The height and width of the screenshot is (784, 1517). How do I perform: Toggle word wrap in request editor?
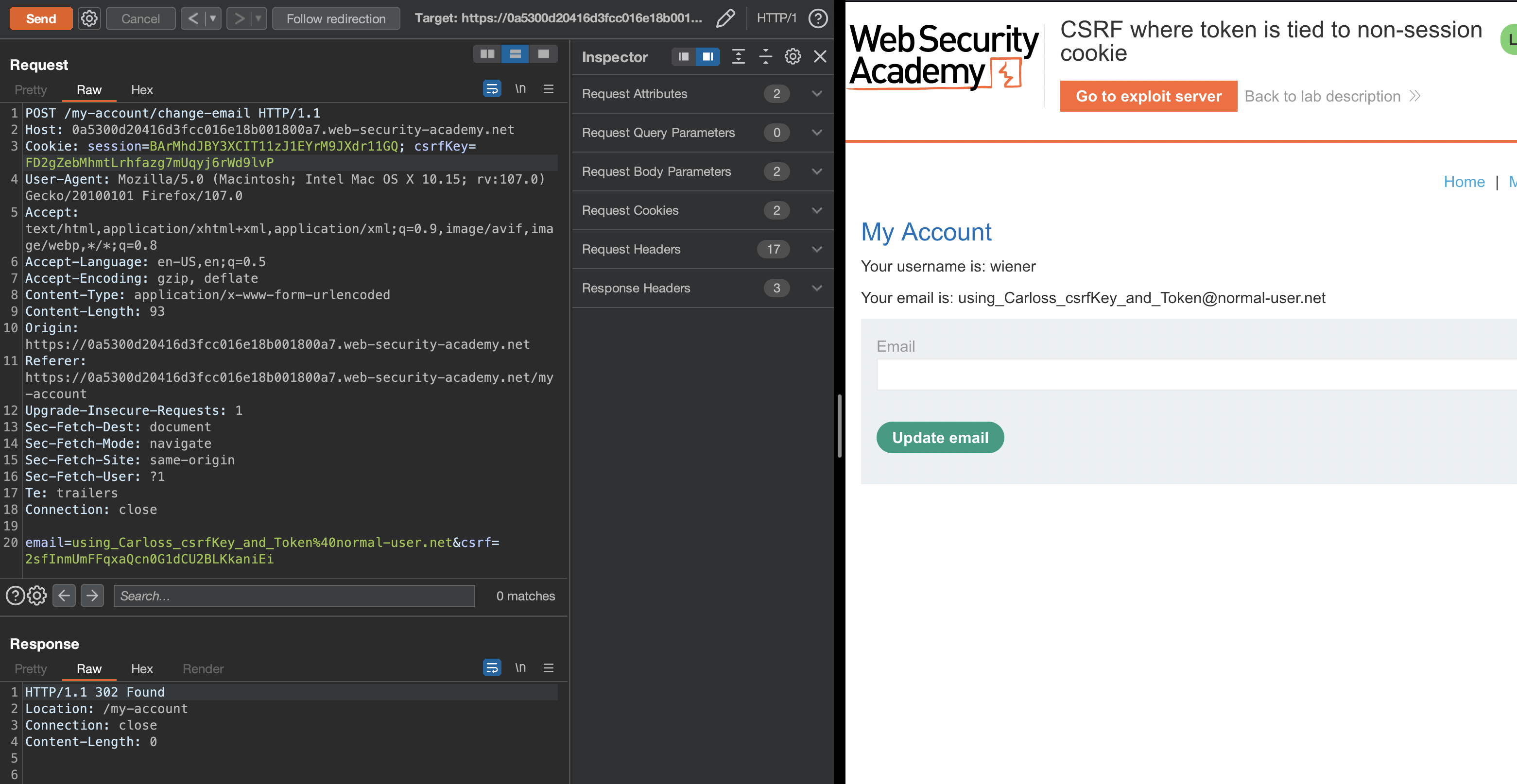click(x=492, y=89)
